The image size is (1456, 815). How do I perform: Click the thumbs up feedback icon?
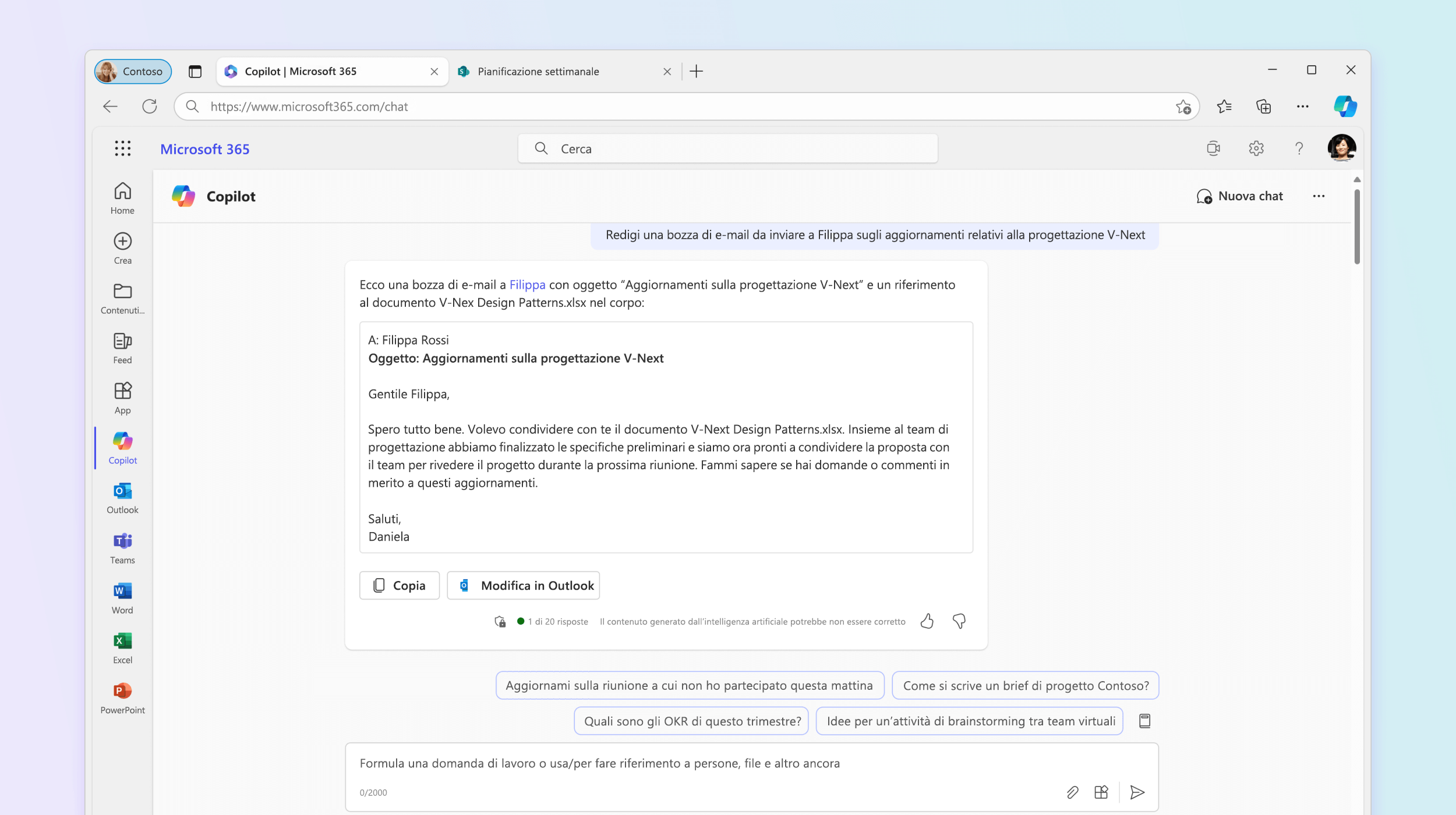[927, 621]
